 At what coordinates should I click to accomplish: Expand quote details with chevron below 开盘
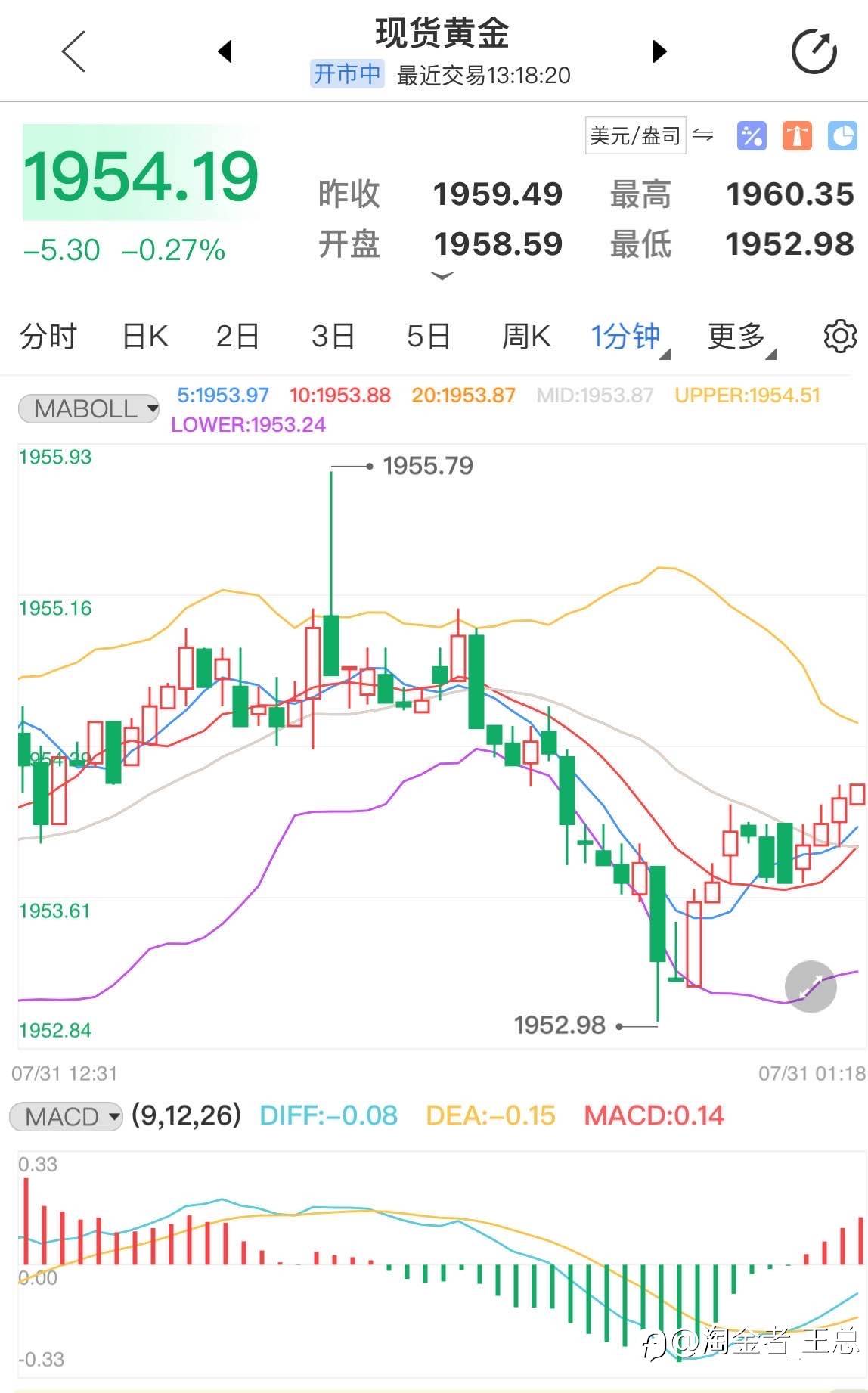pyautogui.click(x=442, y=276)
